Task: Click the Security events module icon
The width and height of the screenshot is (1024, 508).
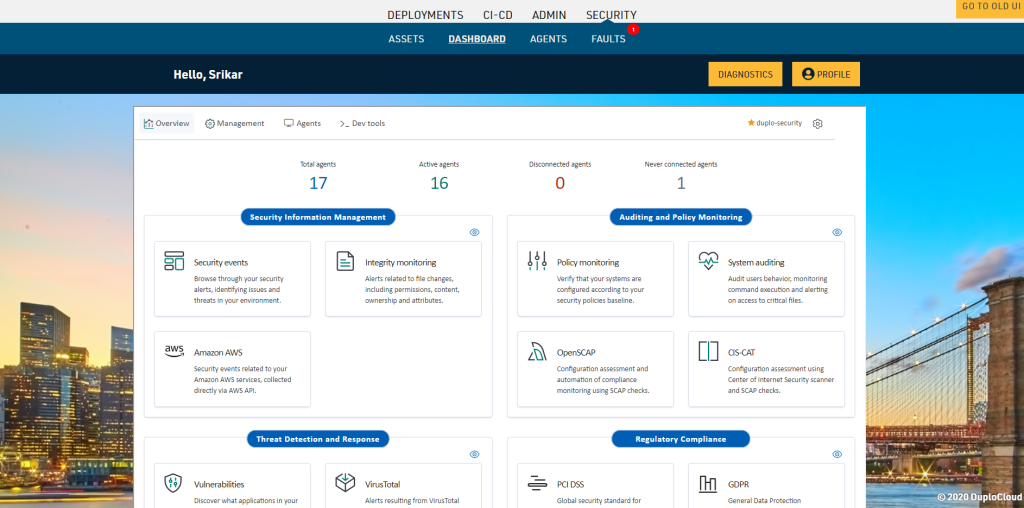Action: click(174, 261)
